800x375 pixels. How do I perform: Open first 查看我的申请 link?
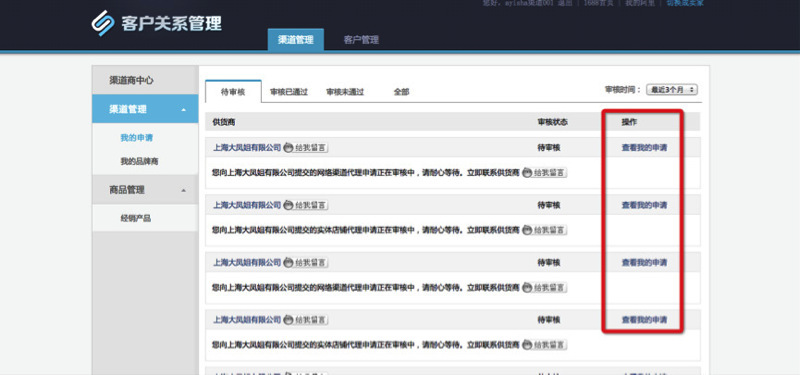click(x=644, y=148)
